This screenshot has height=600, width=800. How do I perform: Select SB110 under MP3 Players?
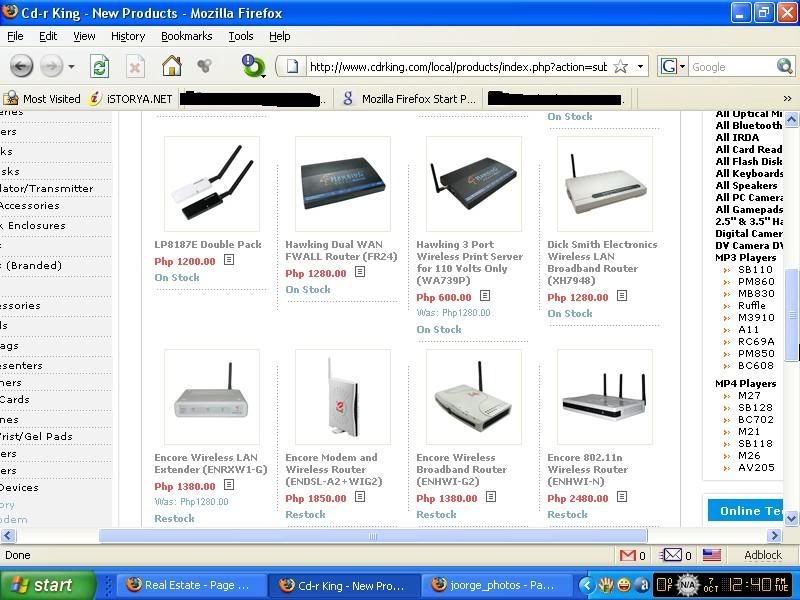(755, 269)
